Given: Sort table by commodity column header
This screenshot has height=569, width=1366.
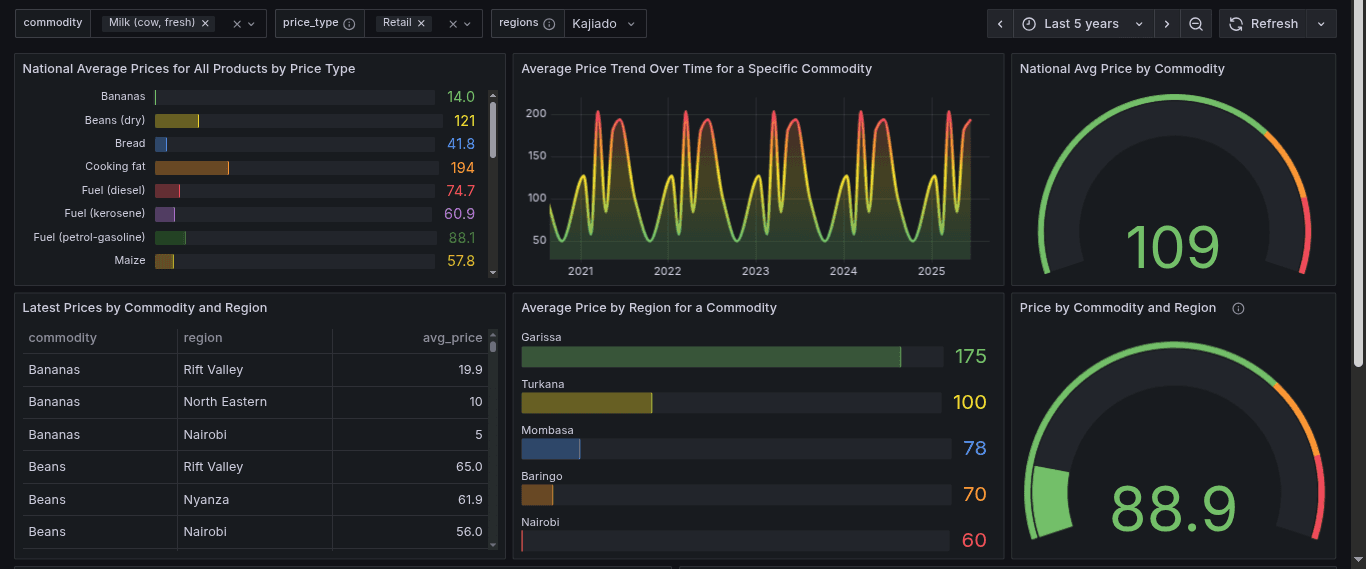Looking at the screenshot, I should coord(63,338).
